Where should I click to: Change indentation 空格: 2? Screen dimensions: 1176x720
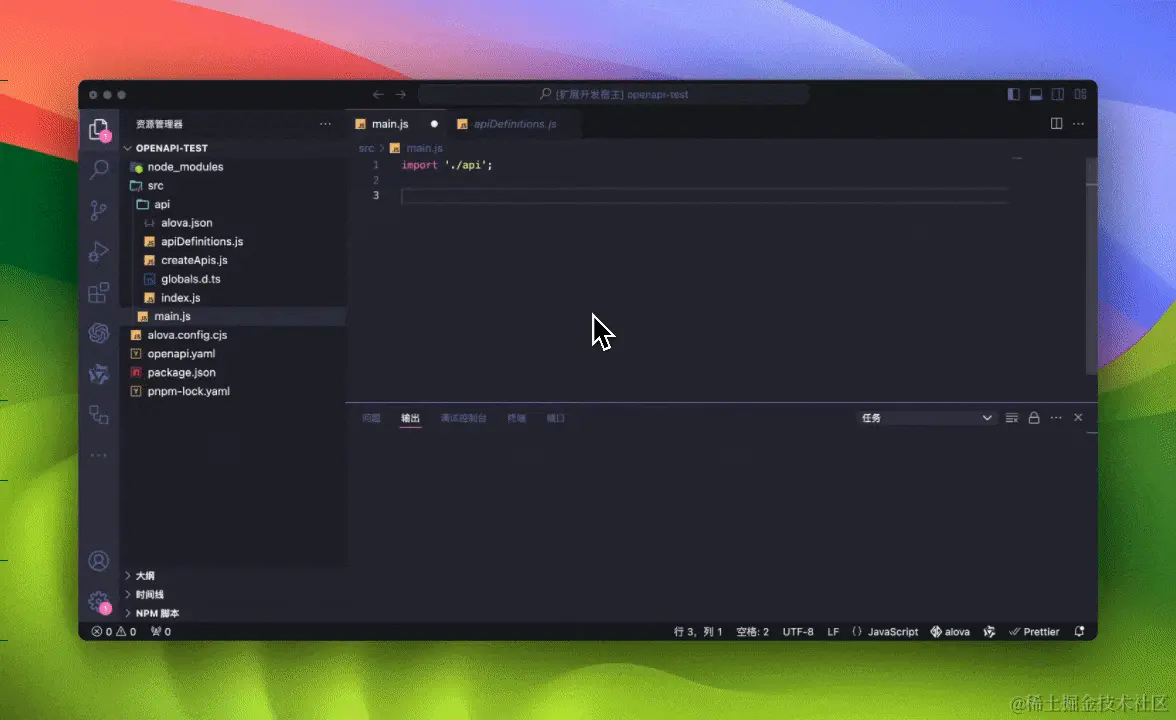pyautogui.click(x=752, y=632)
